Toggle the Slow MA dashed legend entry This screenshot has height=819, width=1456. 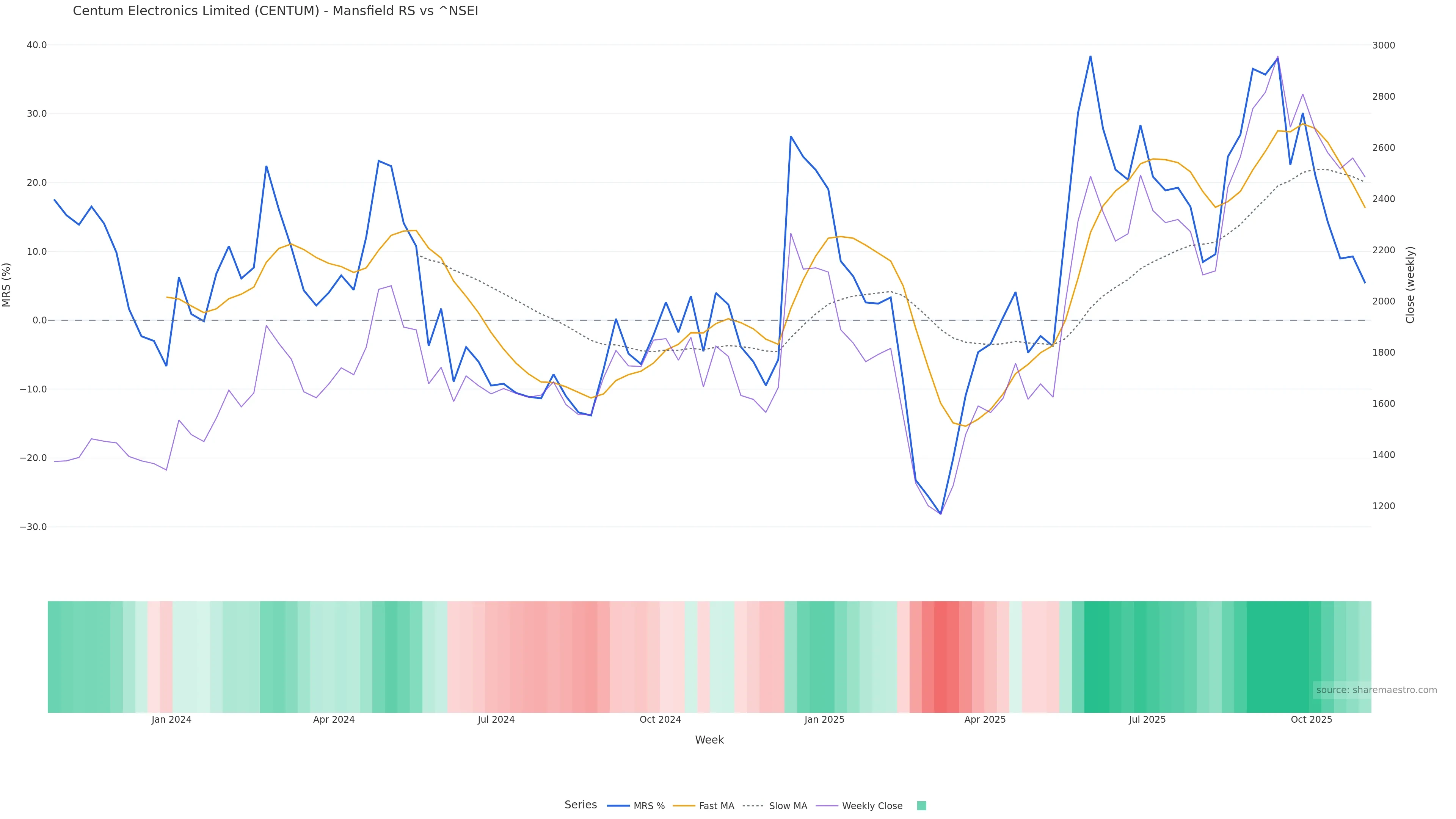click(788, 806)
